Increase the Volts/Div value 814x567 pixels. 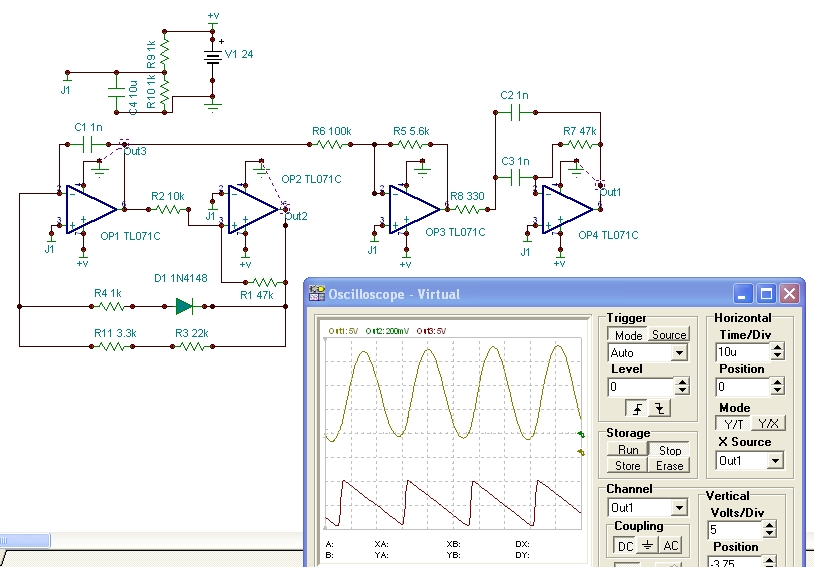coord(769,525)
